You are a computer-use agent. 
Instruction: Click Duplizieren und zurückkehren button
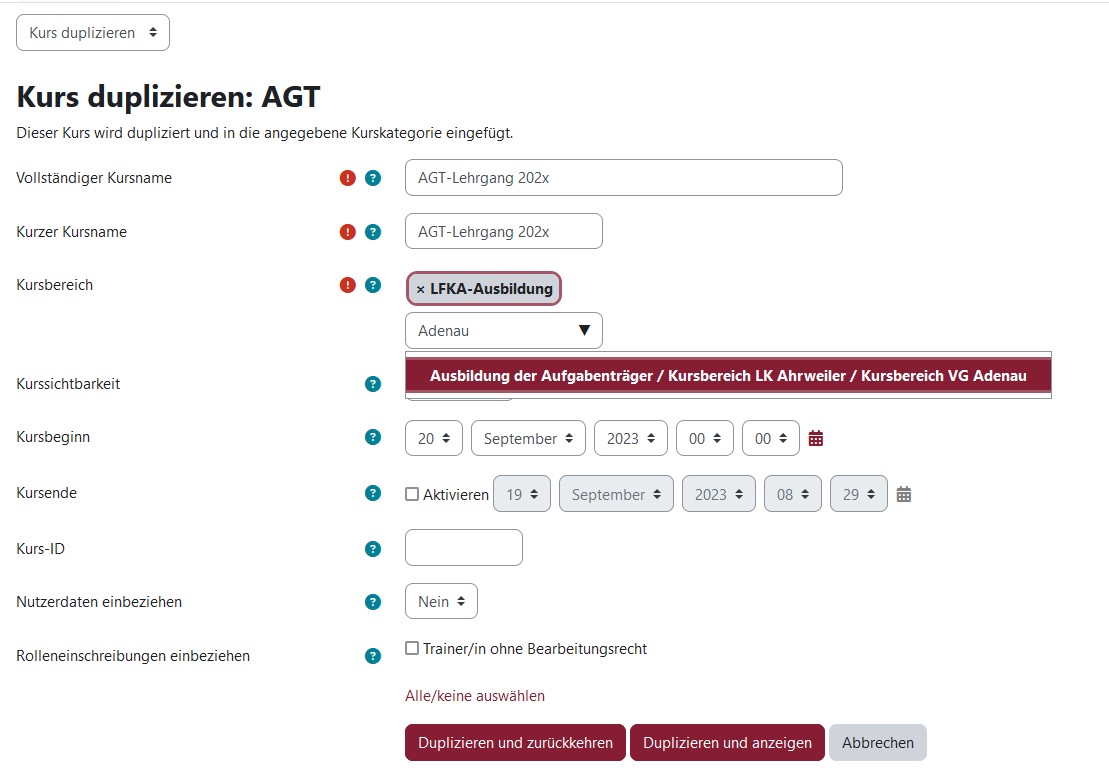[x=515, y=743]
